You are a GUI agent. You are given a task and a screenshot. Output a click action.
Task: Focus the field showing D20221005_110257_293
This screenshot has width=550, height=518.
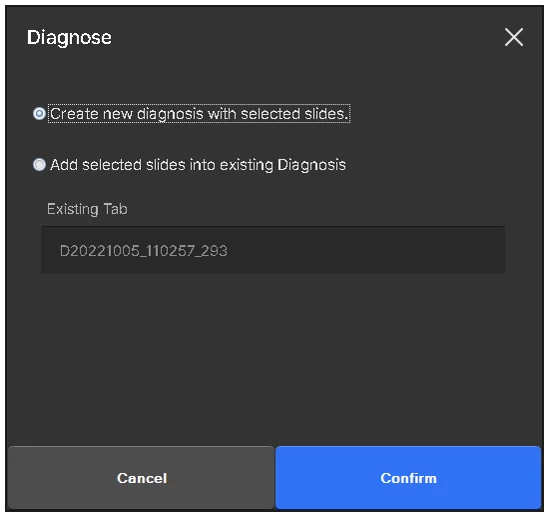coord(273,250)
